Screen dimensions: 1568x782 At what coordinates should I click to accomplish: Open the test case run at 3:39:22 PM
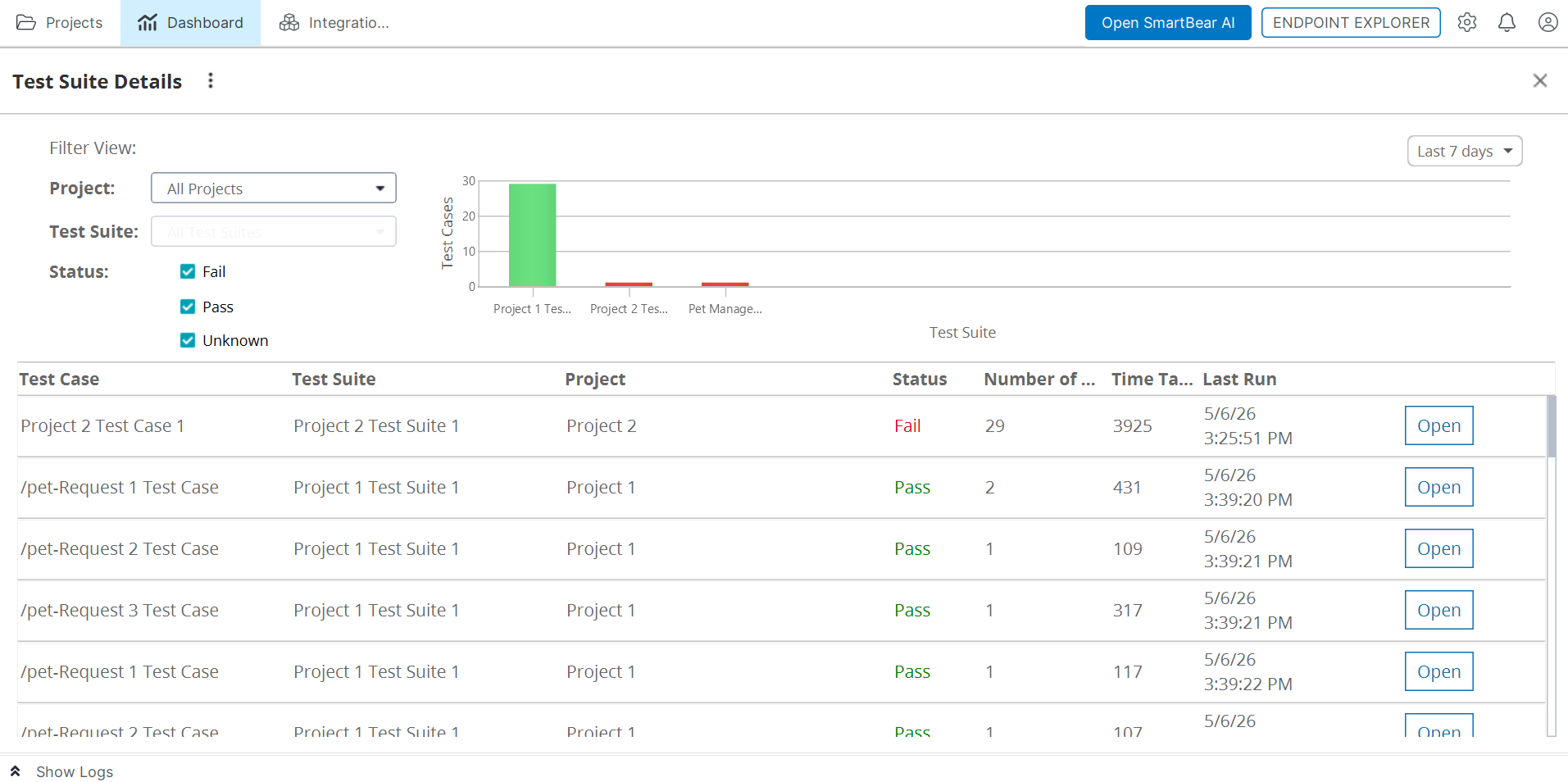pos(1438,671)
